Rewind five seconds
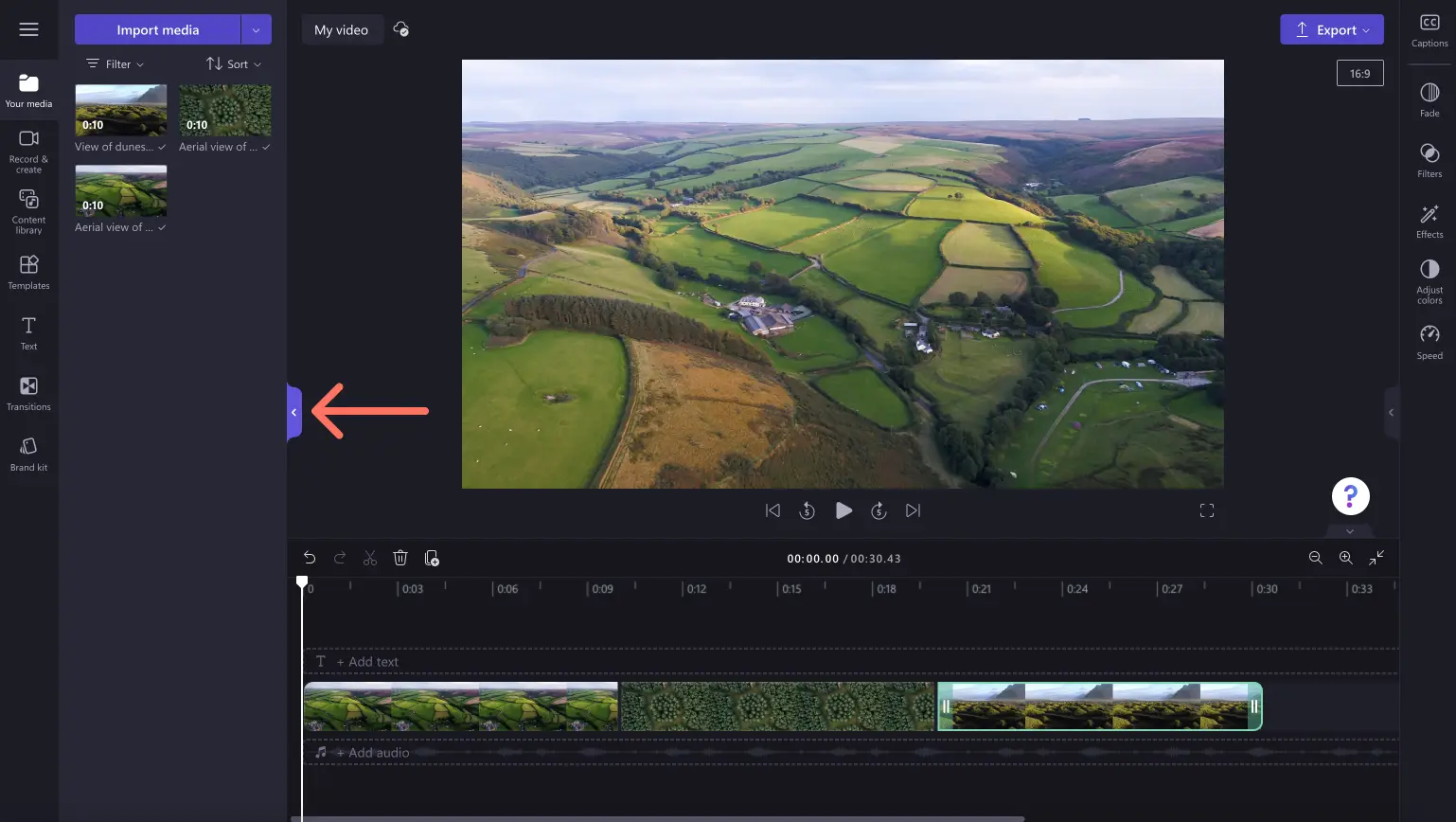The height and width of the screenshot is (822, 1456). coord(807,510)
